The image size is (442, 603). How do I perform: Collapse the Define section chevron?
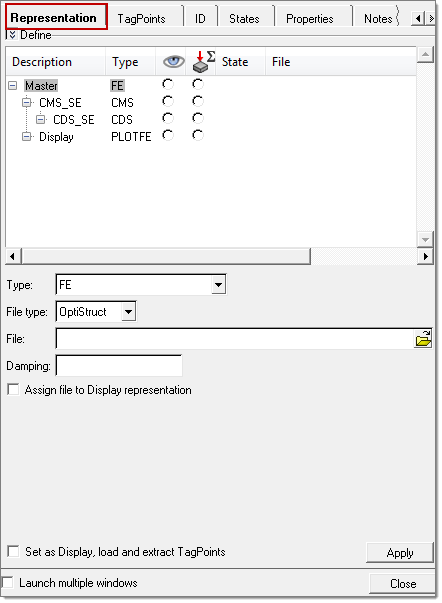pos(12,35)
